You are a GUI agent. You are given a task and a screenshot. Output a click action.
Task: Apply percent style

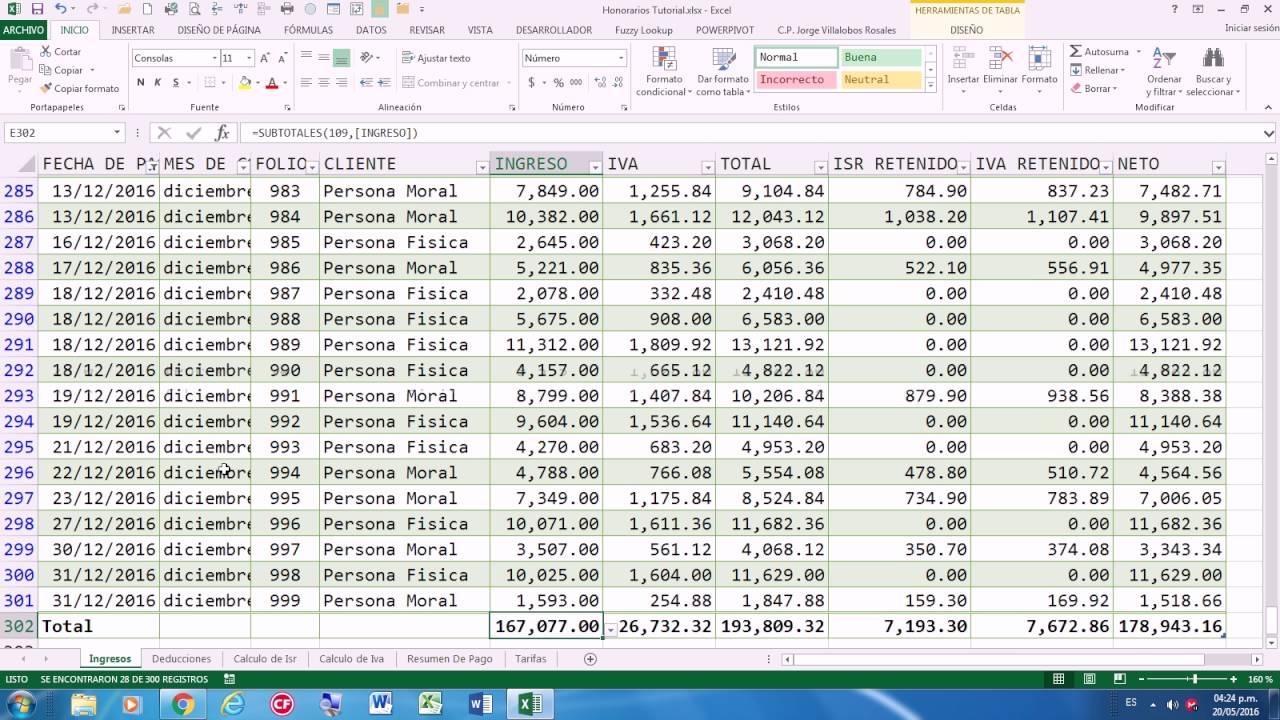coord(558,83)
